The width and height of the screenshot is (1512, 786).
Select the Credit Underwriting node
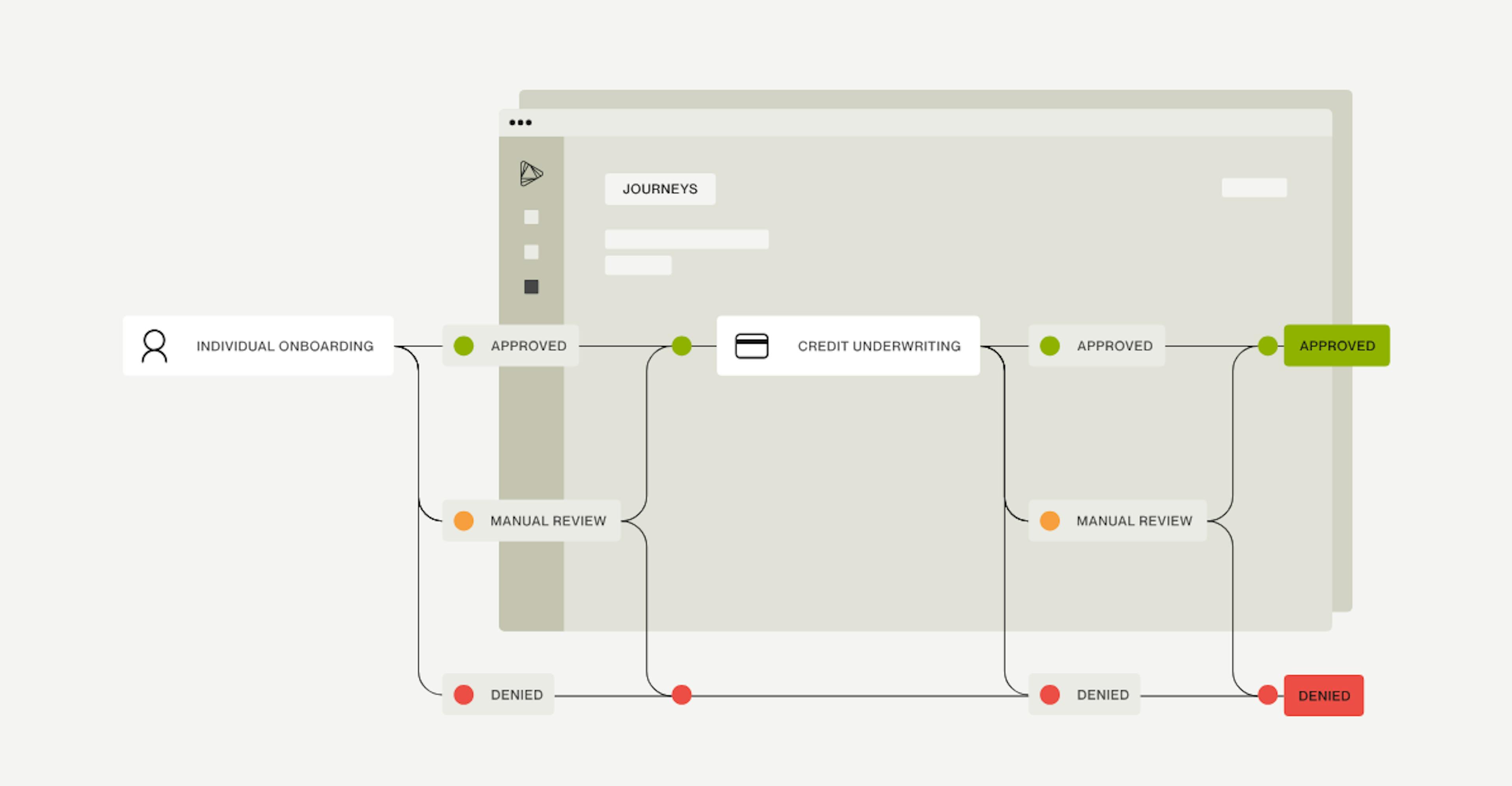[848, 346]
